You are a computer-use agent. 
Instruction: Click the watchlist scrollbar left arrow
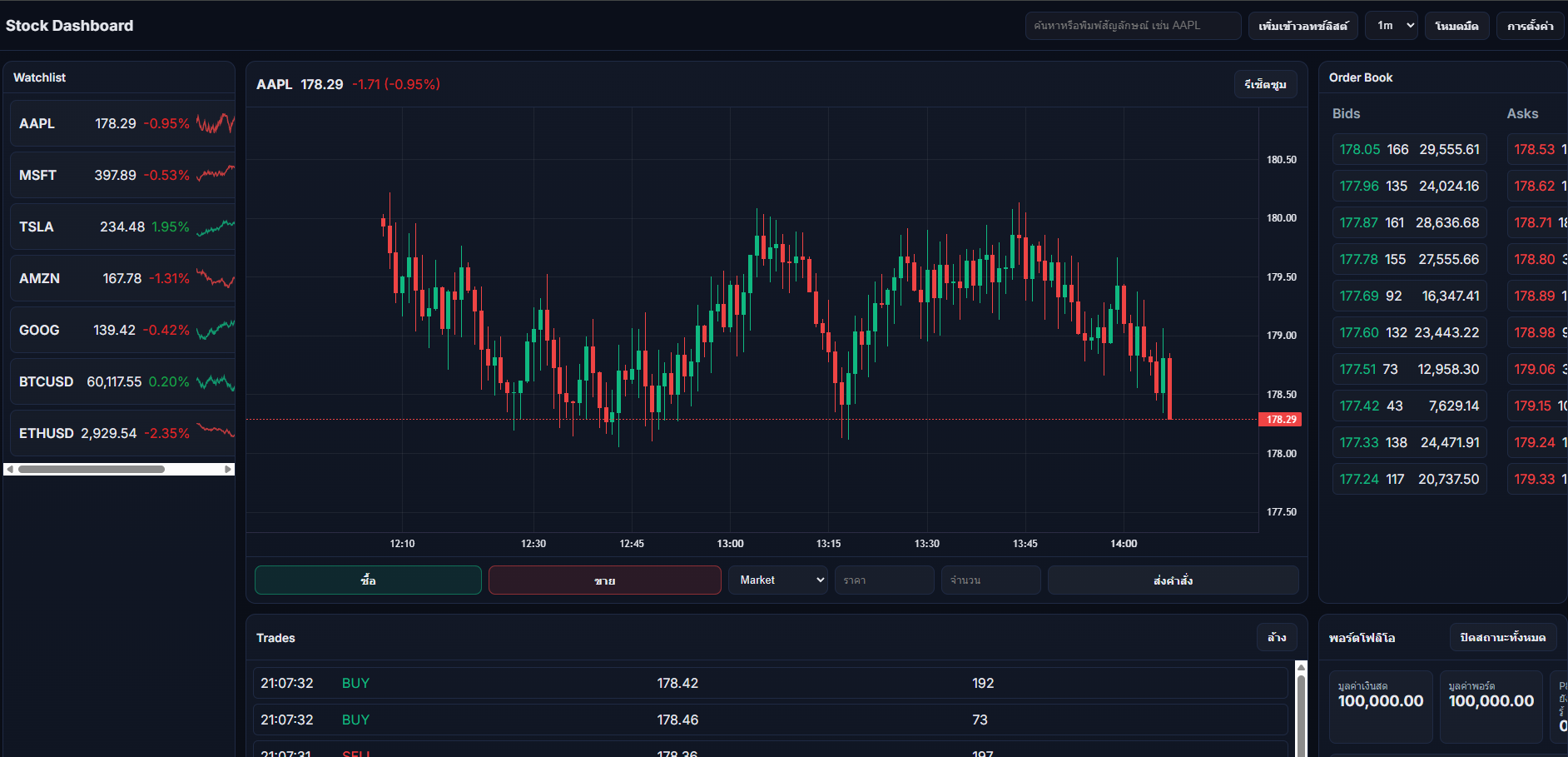[x=10, y=470]
